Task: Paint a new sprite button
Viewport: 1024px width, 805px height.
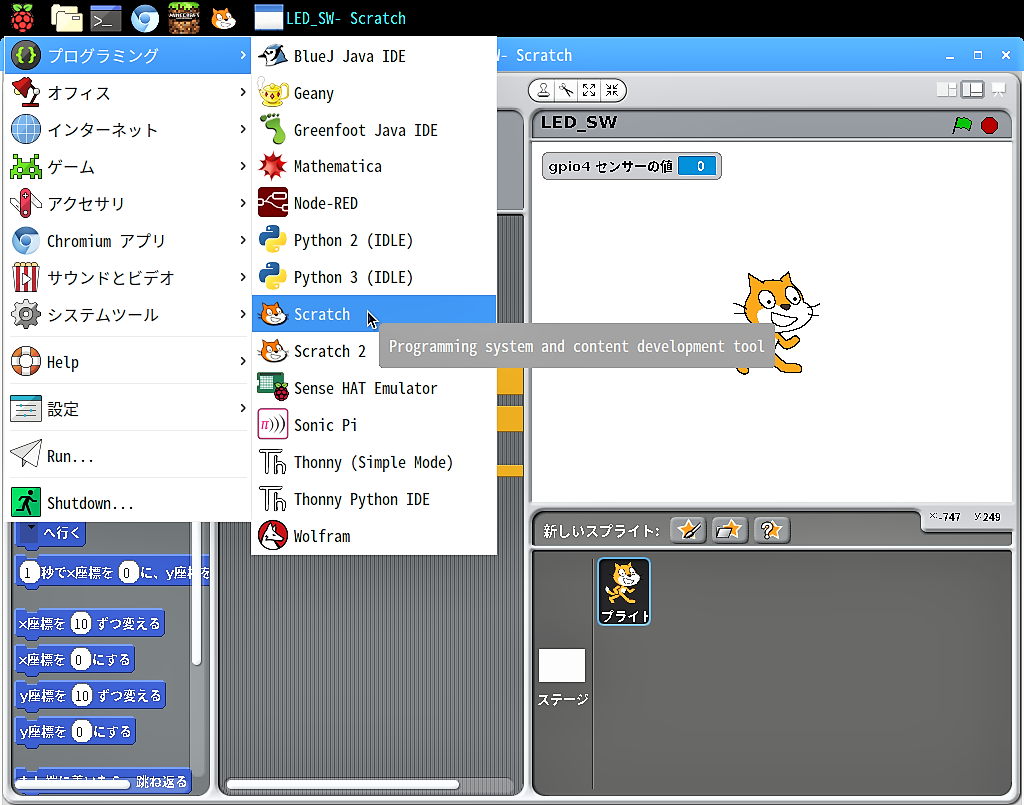Action: coord(688,530)
